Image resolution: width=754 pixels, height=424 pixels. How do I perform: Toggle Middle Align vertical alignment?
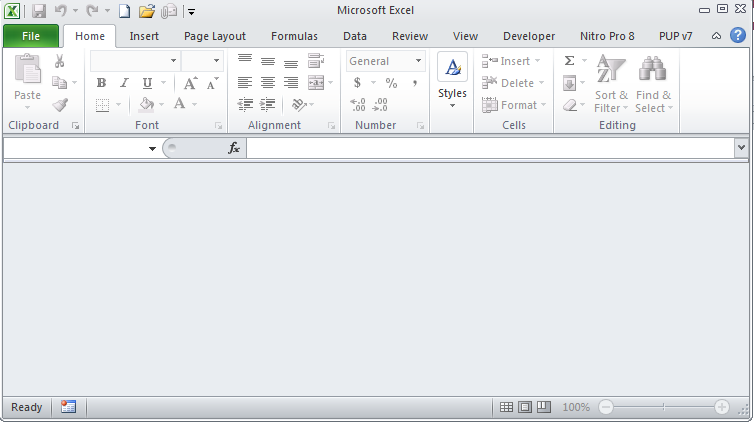tap(268, 61)
